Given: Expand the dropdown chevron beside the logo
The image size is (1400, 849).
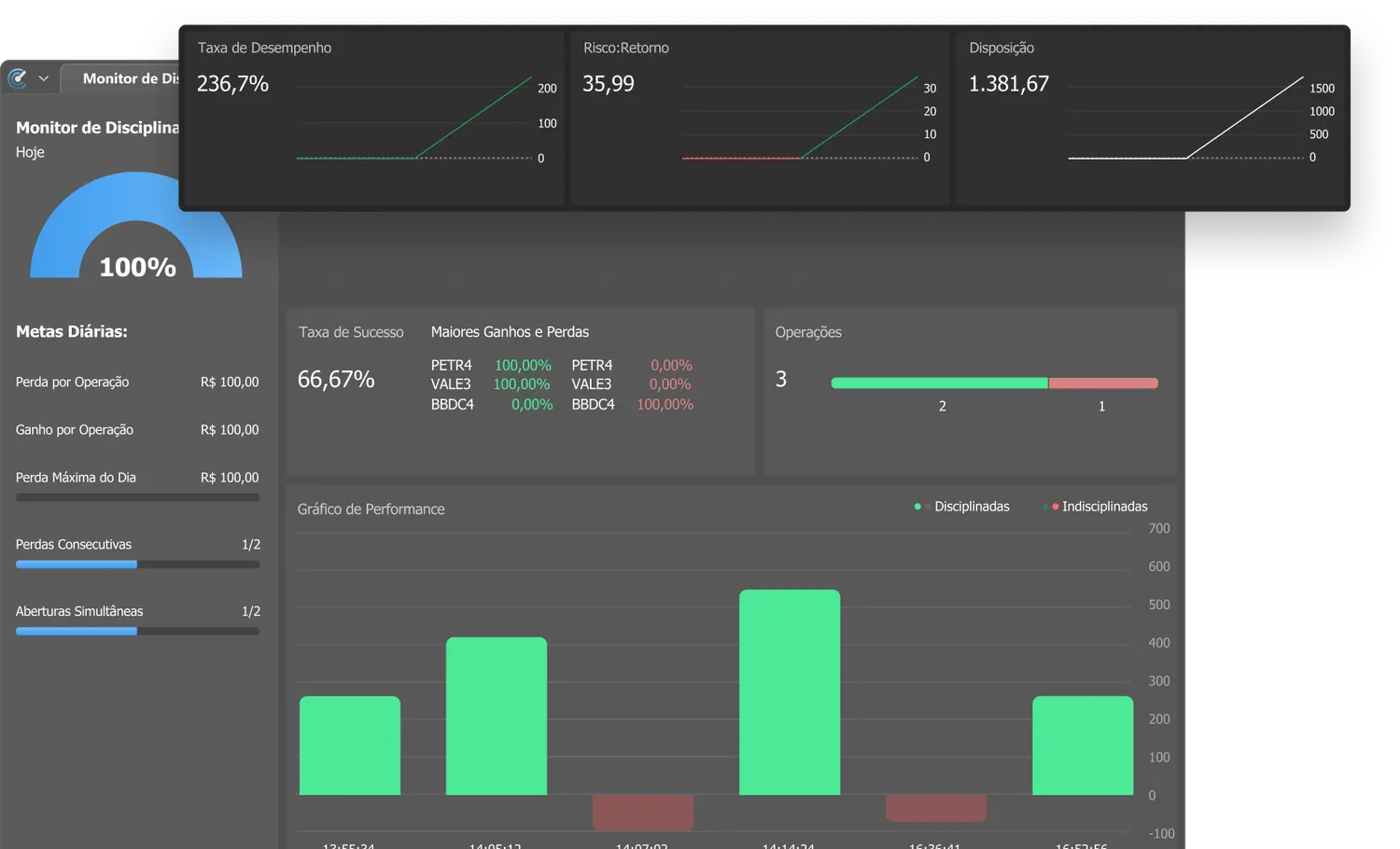Looking at the screenshot, I should pos(43,79).
